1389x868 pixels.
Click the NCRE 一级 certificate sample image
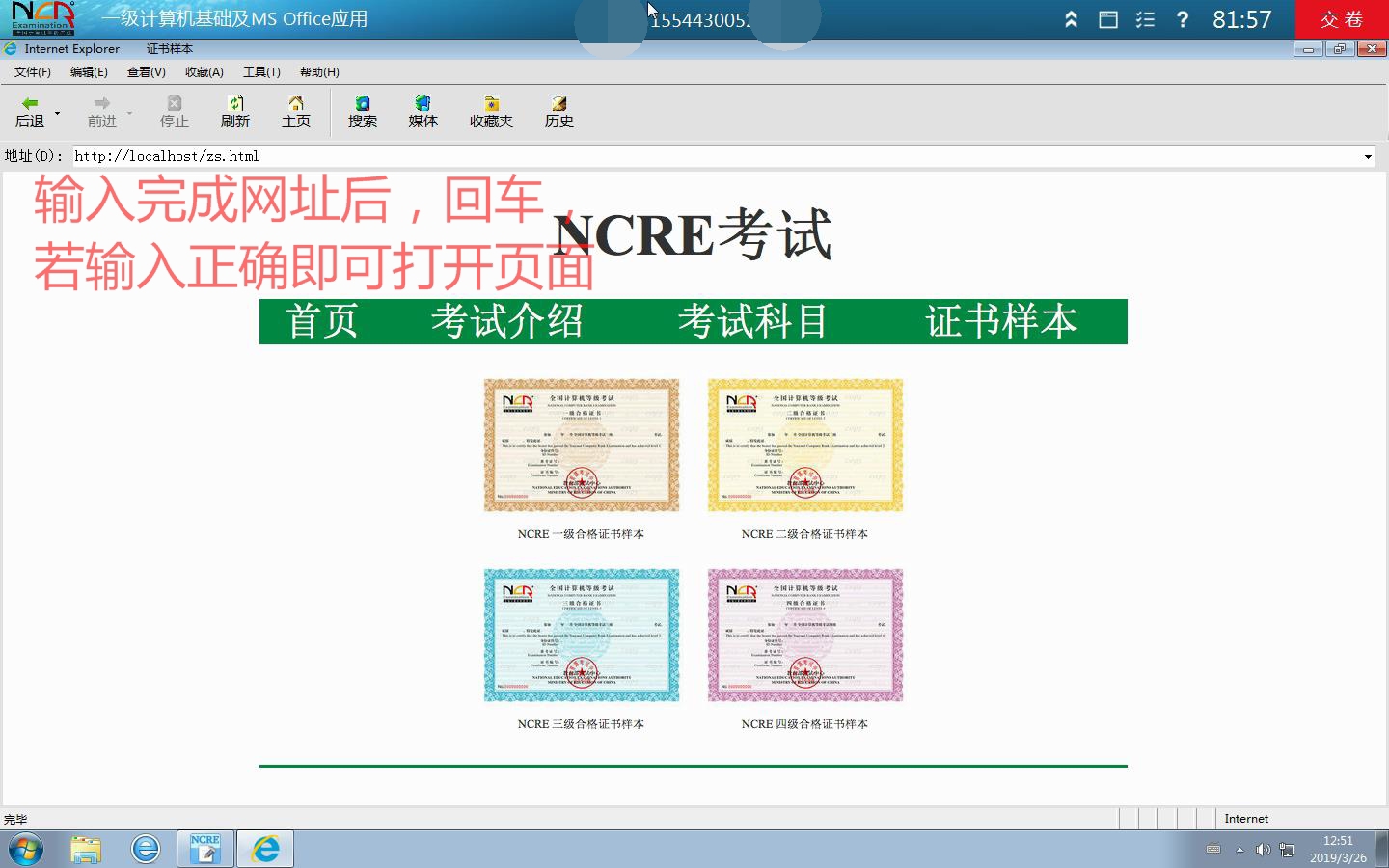click(582, 445)
